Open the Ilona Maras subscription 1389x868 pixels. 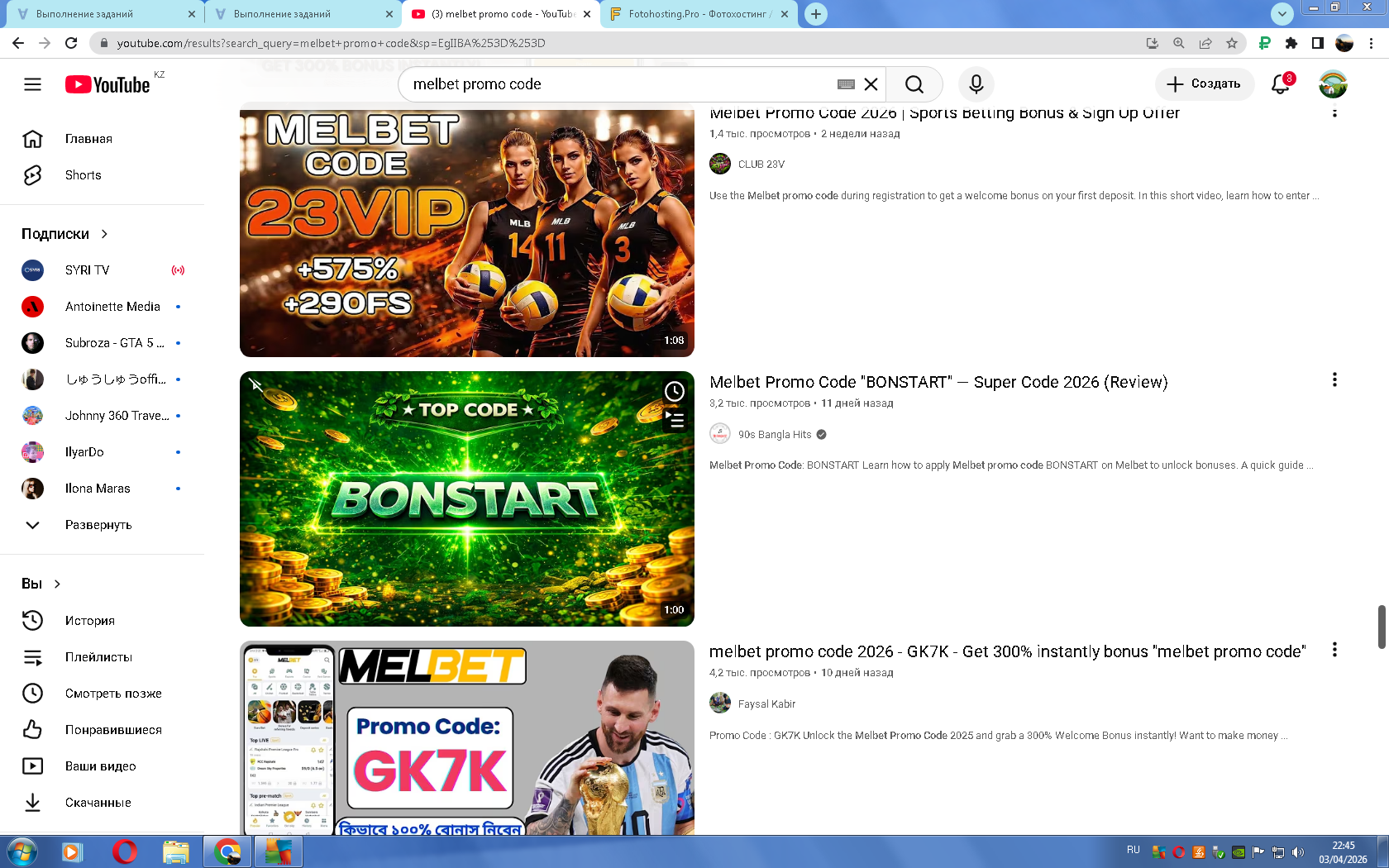pos(103,489)
